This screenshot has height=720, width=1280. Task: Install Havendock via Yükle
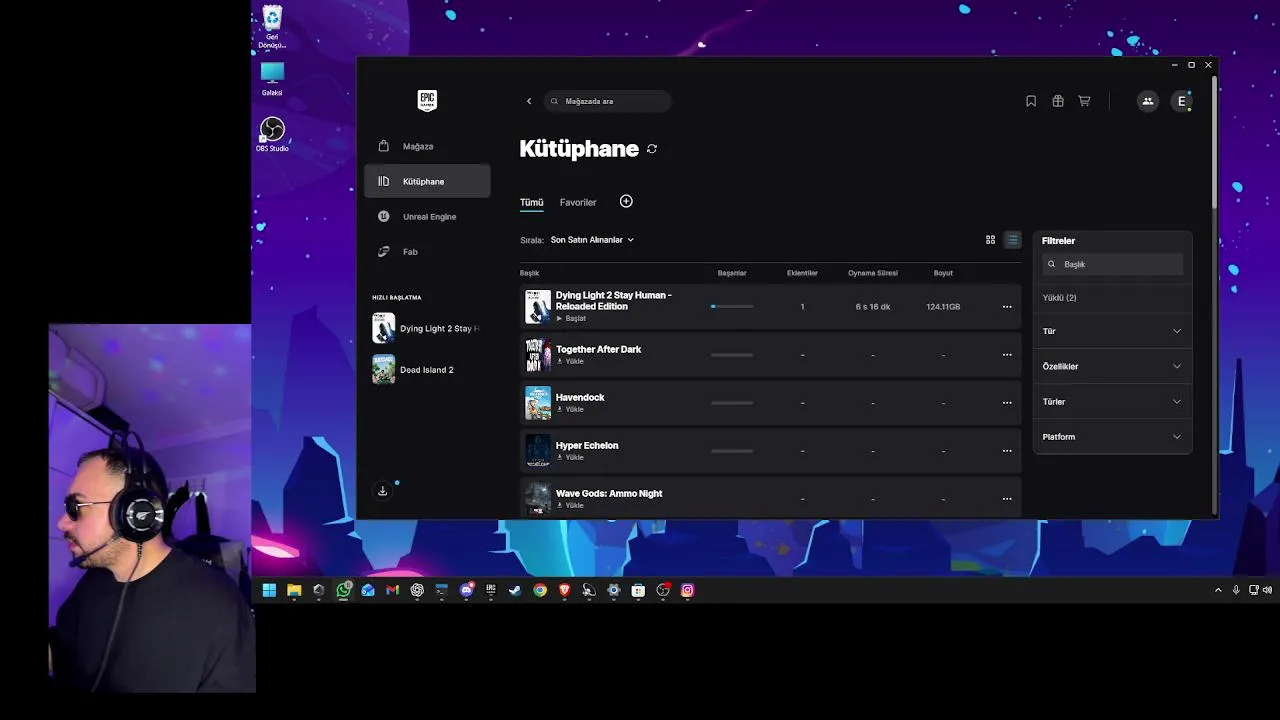click(x=570, y=409)
